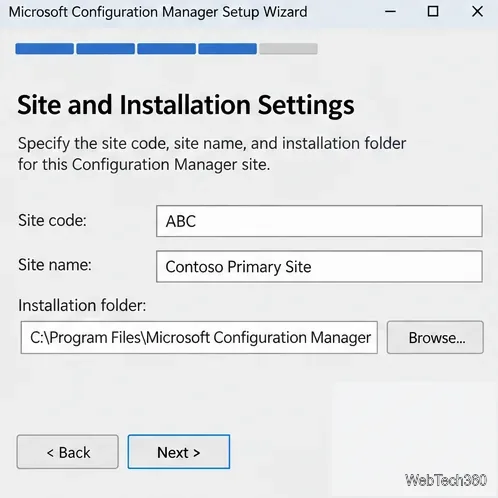Close the Setup Wizard window
Image resolution: width=498 pixels, height=498 pixels.
(x=477, y=12)
